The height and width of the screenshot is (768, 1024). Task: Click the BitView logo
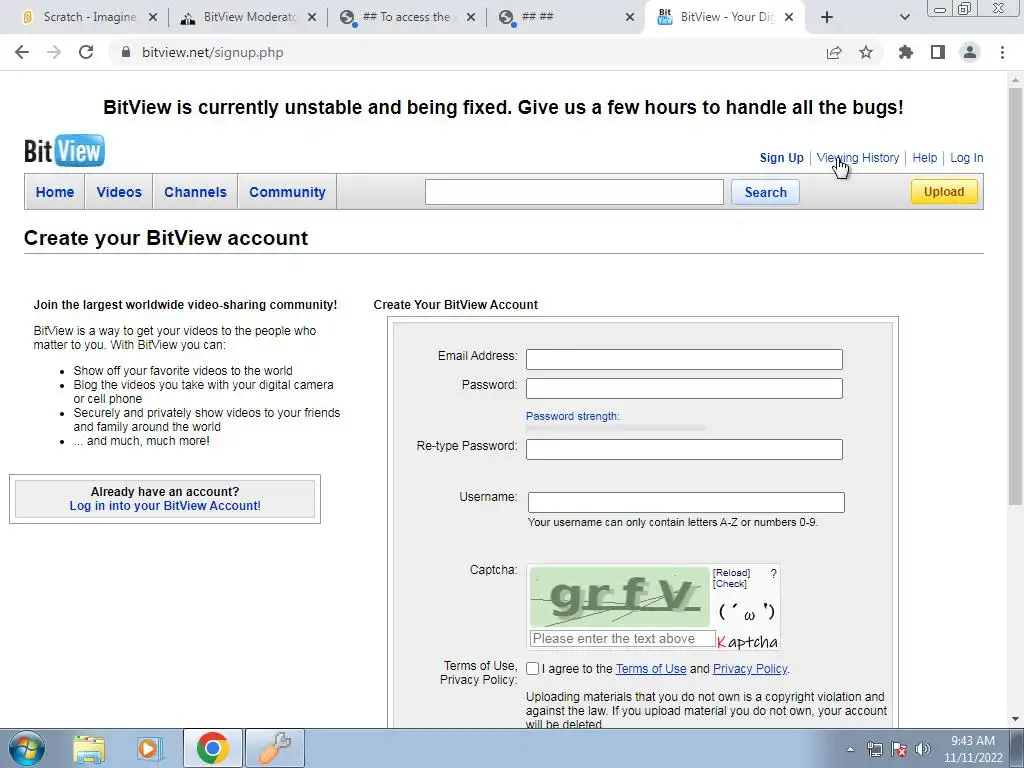64,151
